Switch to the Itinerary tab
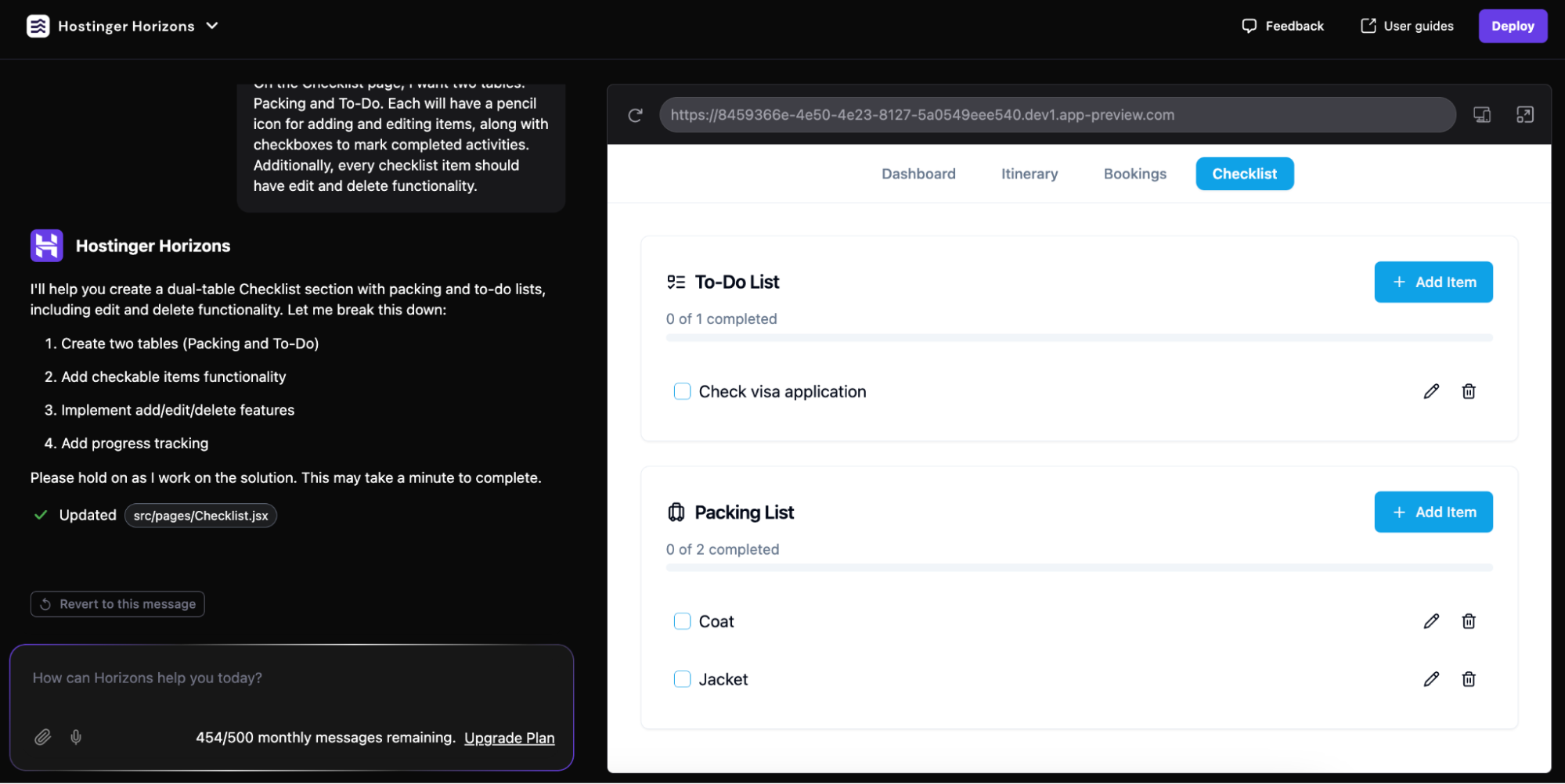Viewport: 1565px width, 784px height. click(x=1029, y=173)
